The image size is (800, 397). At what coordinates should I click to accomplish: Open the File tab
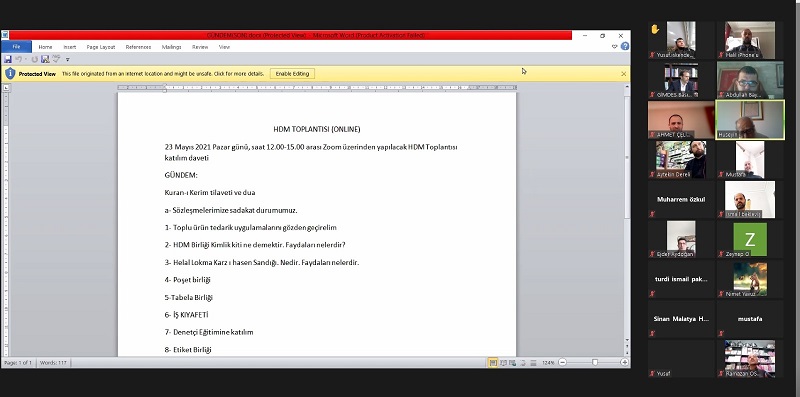pos(16,46)
